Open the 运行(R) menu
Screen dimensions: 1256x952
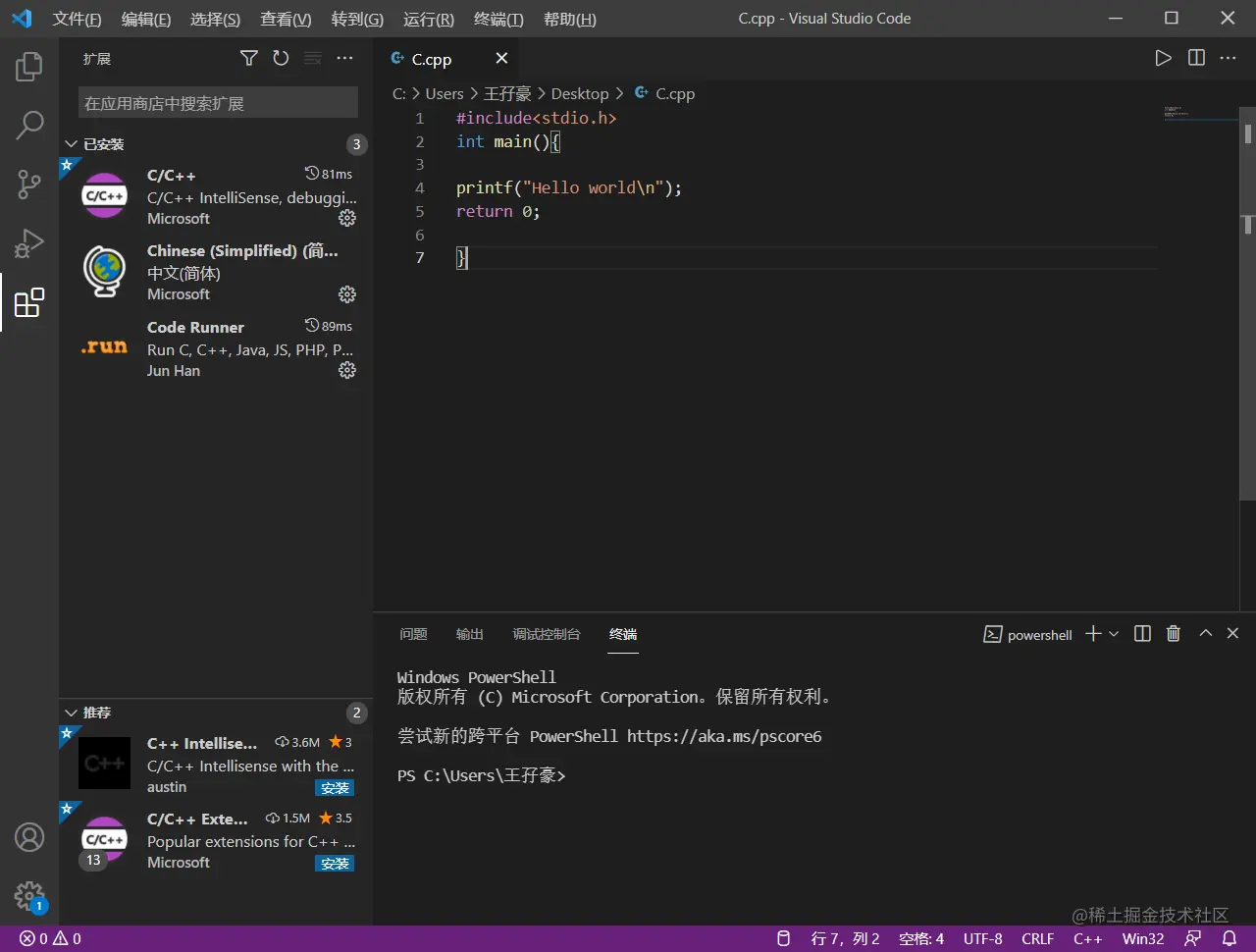click(429, 19)
